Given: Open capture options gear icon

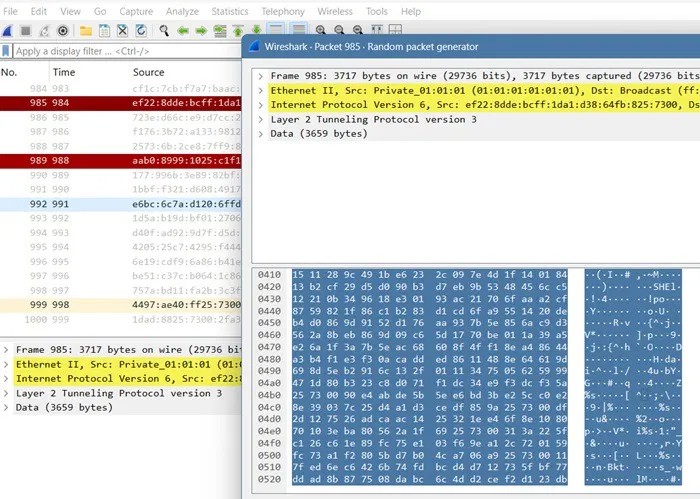Looking at the screenshot, I should [x=63, y=31].
